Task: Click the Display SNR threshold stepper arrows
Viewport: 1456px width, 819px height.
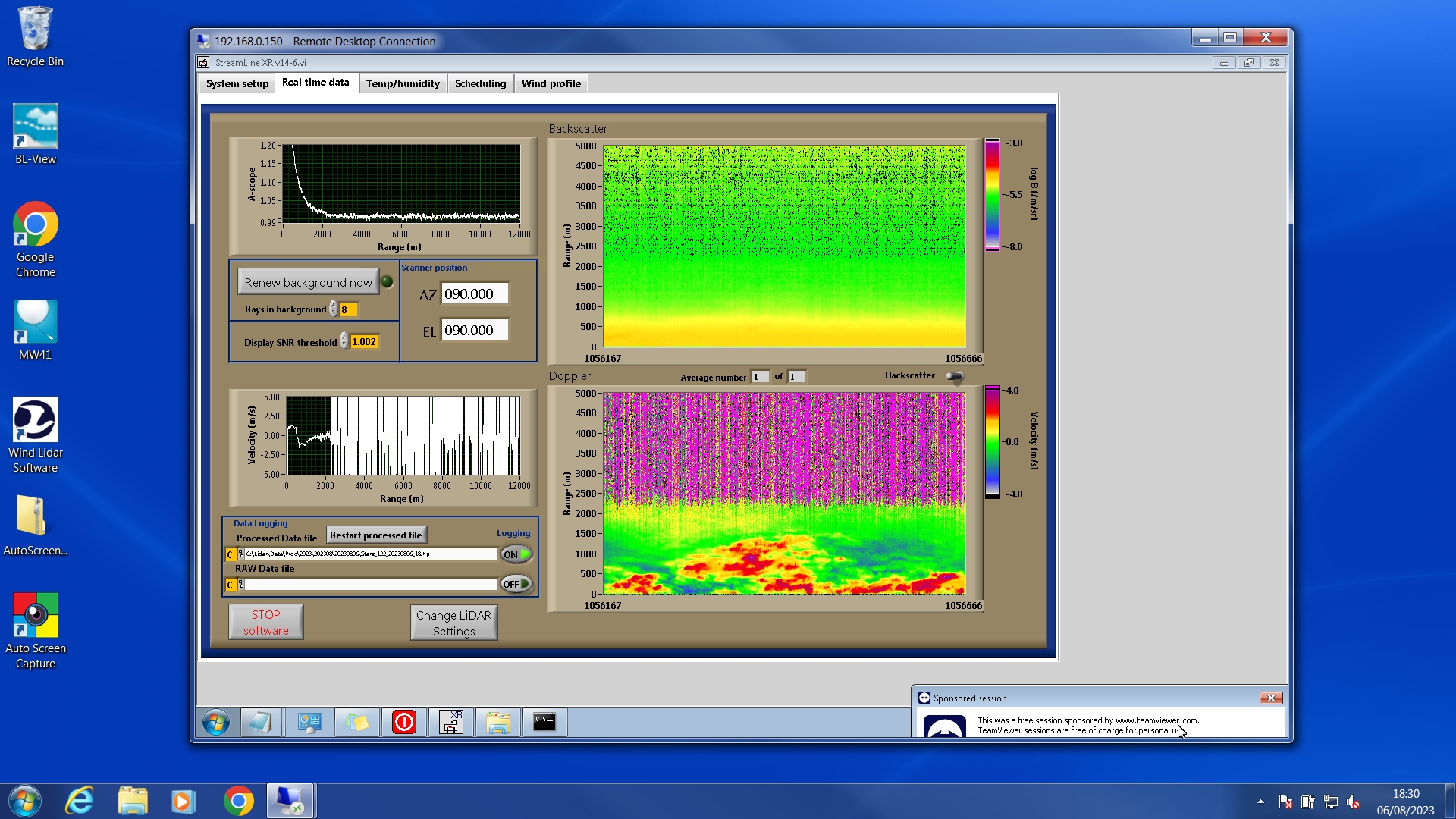Action: tap(344, 342)
